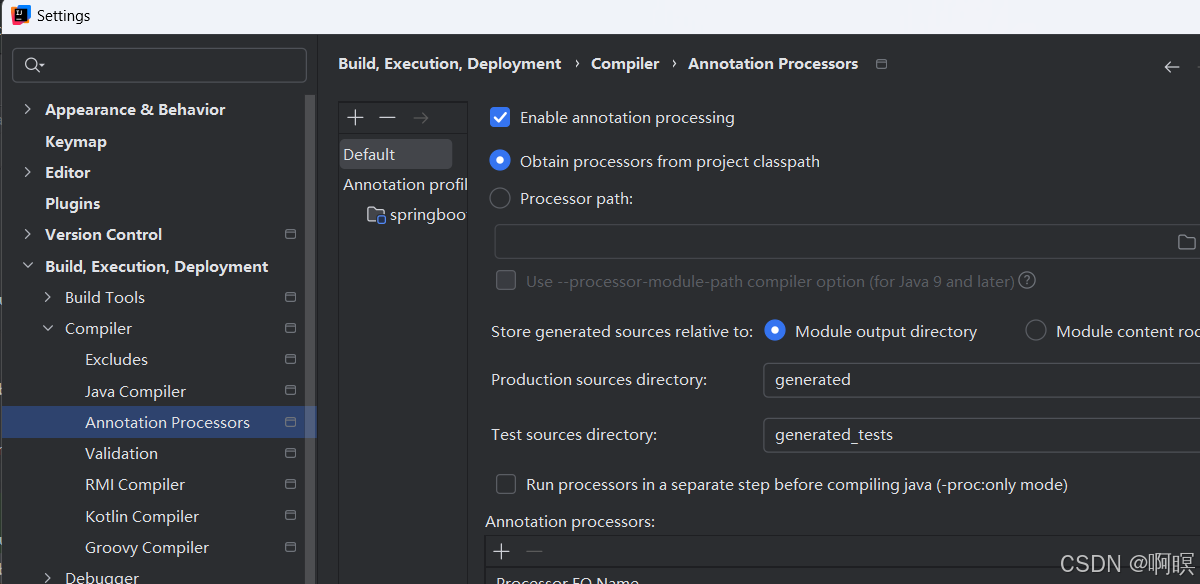
Task: Add a new annotation processor with plus
Action: click(501, 551)
